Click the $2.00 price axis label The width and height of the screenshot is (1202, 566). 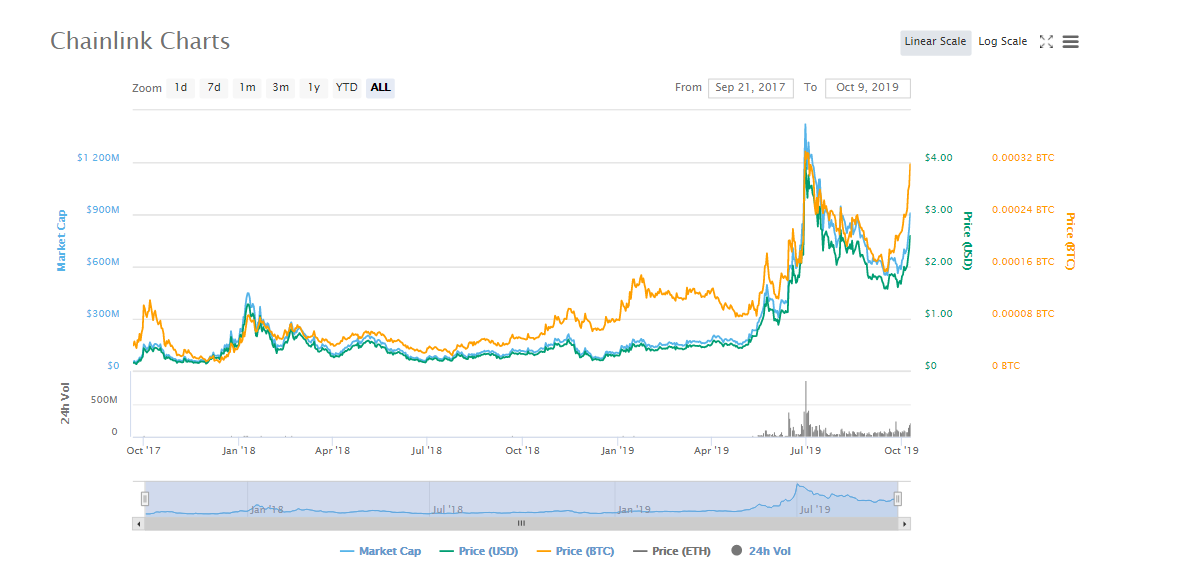[939, 262]
